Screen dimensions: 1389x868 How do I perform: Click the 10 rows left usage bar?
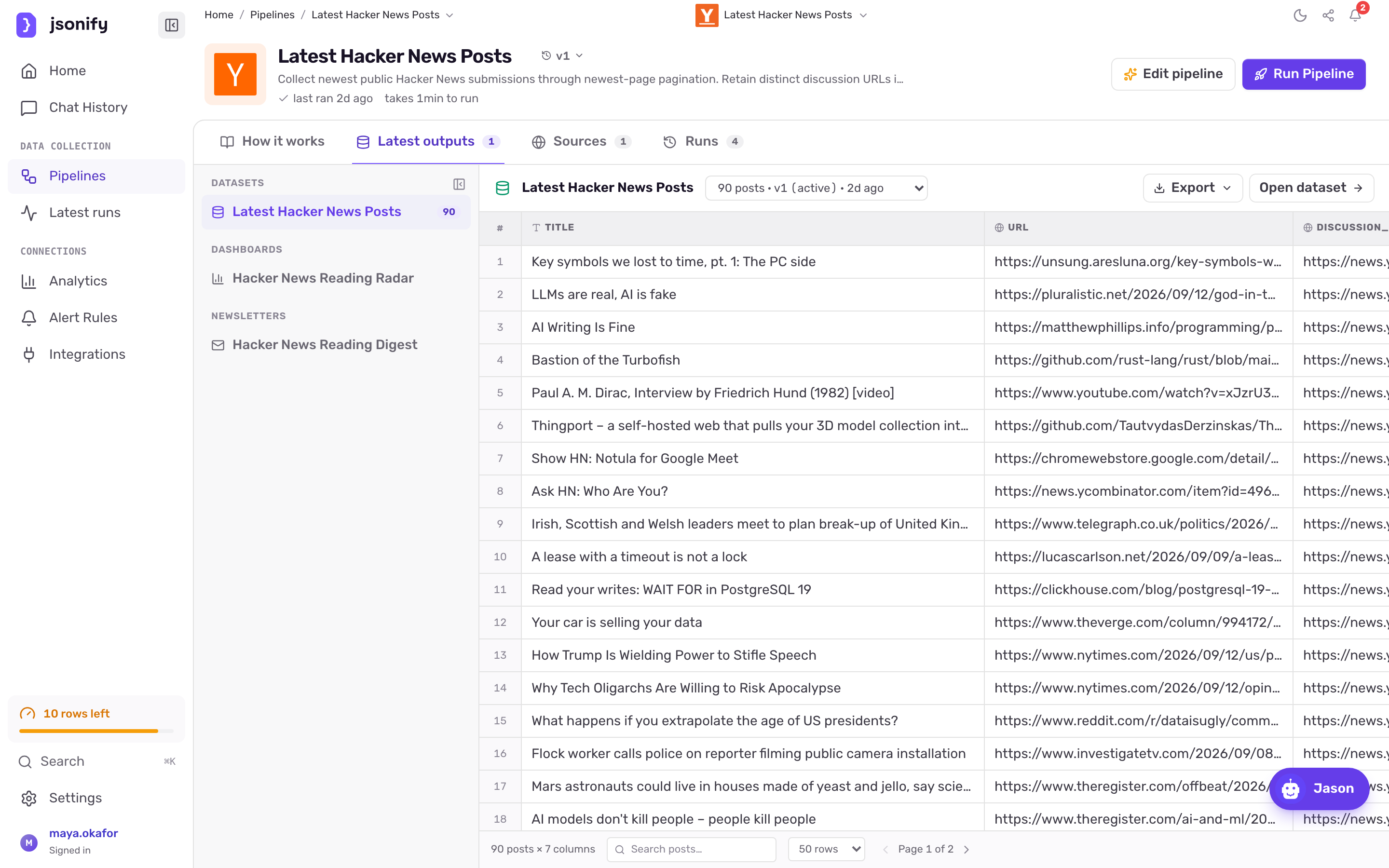(96, 719)
